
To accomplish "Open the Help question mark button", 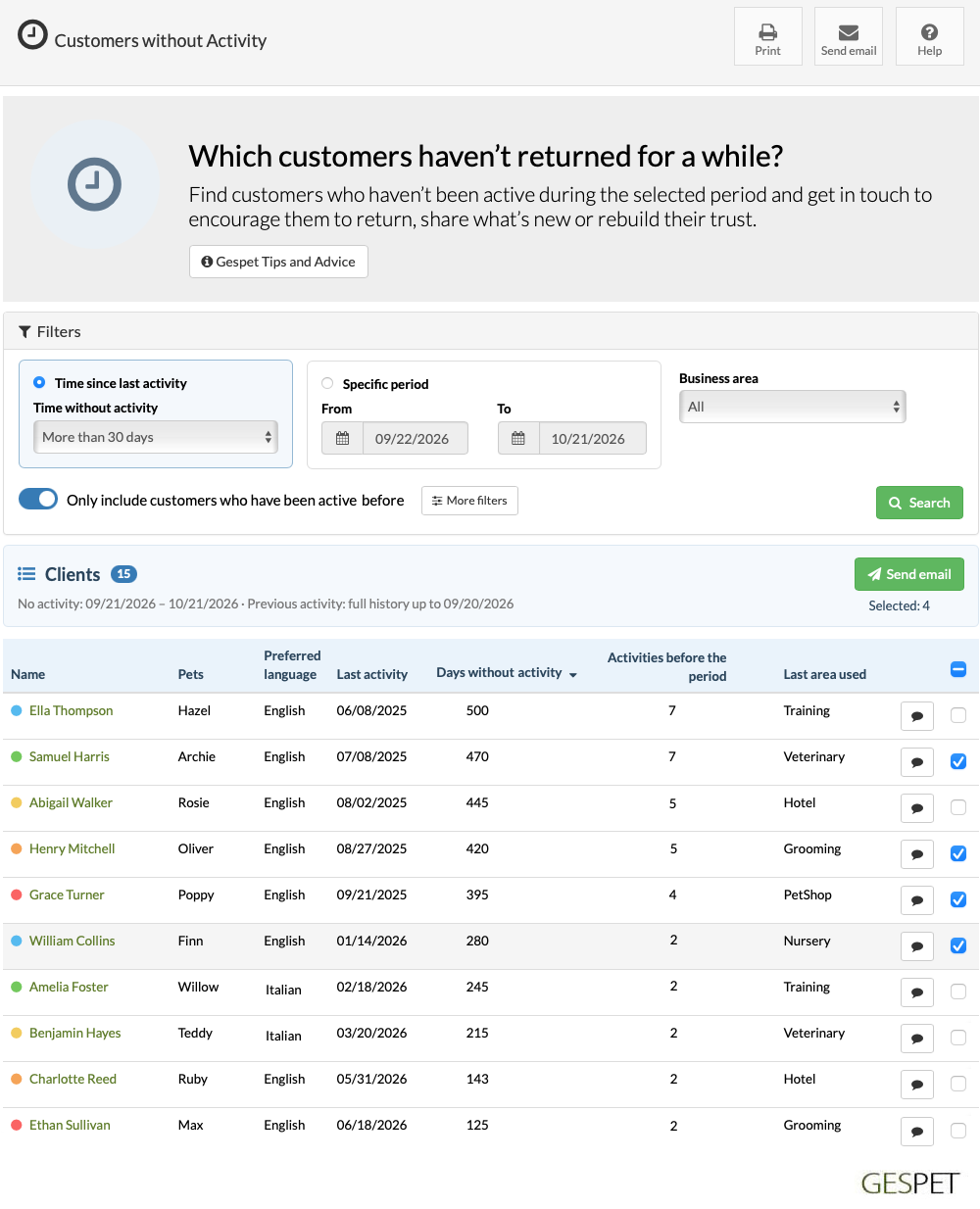I will [x=929, y=36].
